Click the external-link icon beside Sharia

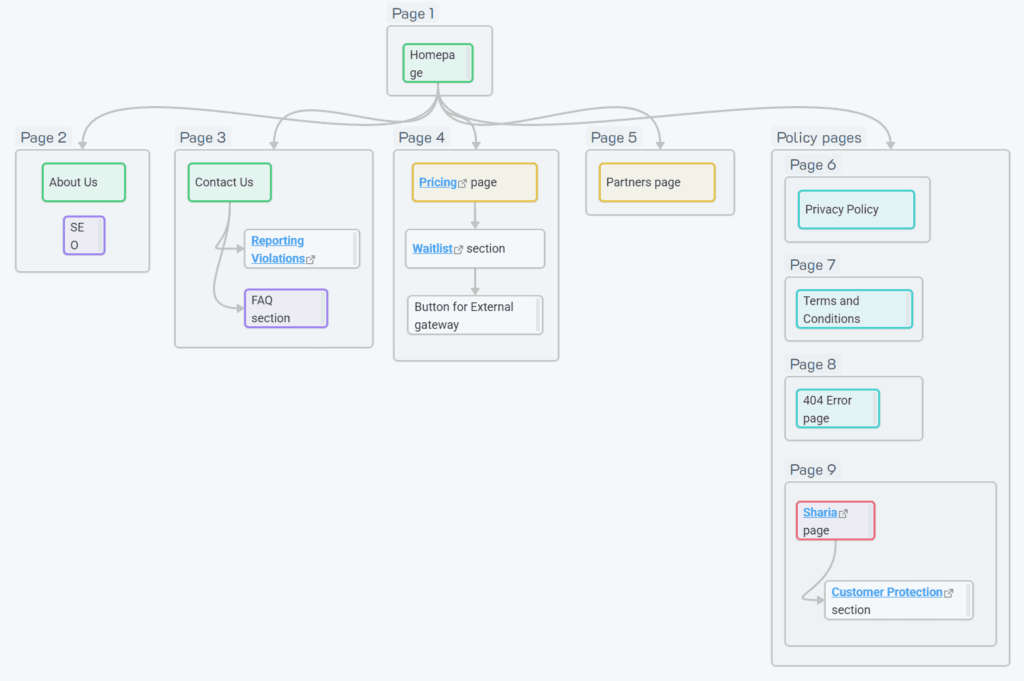843,513
